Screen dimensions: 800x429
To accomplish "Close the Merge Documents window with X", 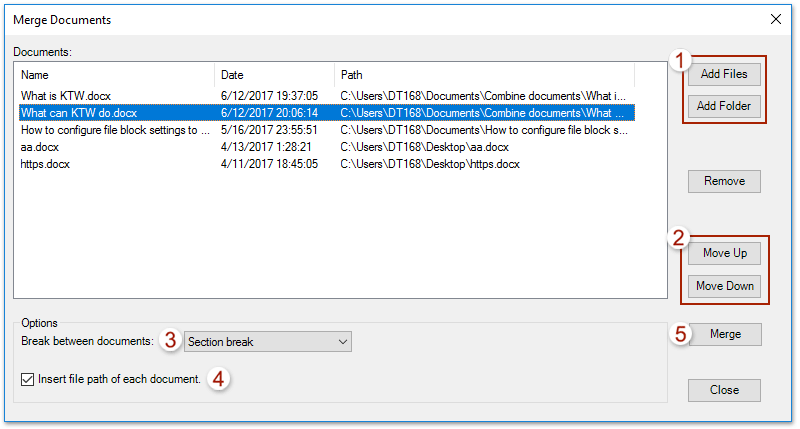I will [776, 19].
